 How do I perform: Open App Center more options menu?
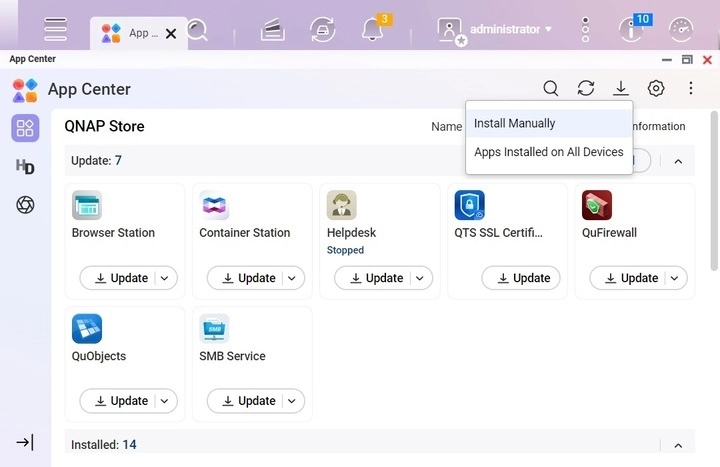pos(691,88)
